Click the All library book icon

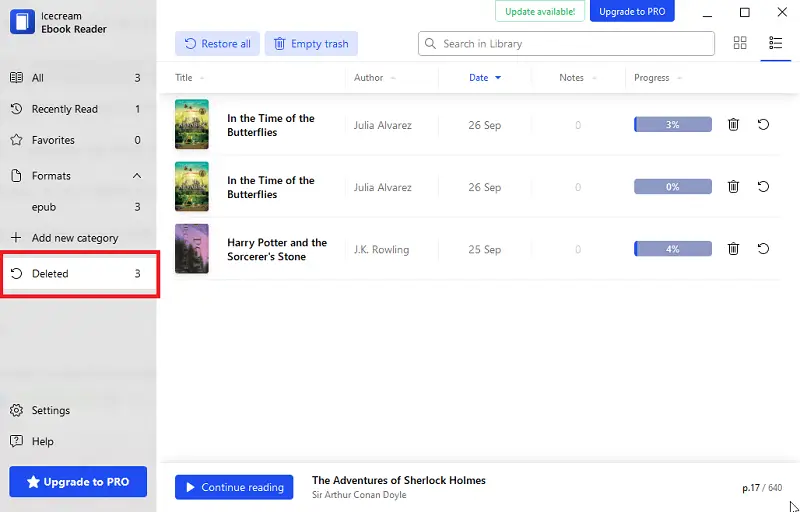[16, 78]
